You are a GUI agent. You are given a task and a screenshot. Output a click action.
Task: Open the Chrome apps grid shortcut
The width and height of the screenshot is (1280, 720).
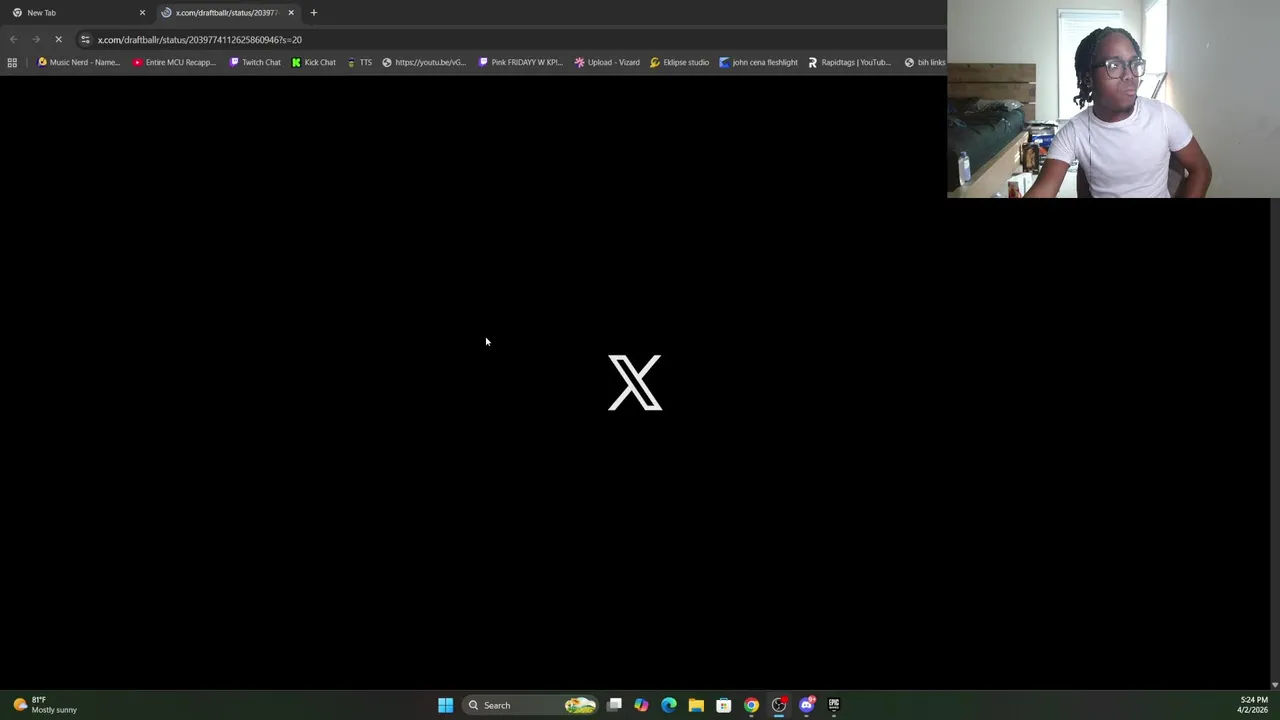pyautogui.click(x=12, y=62)
